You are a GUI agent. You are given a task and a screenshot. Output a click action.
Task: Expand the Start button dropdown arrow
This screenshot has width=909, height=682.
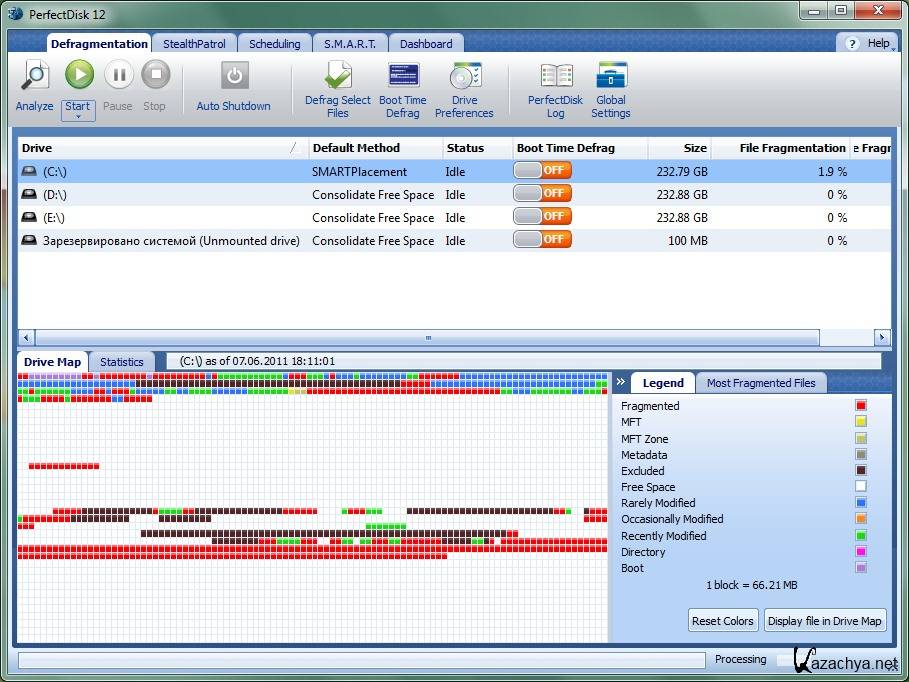coord(78,116)
